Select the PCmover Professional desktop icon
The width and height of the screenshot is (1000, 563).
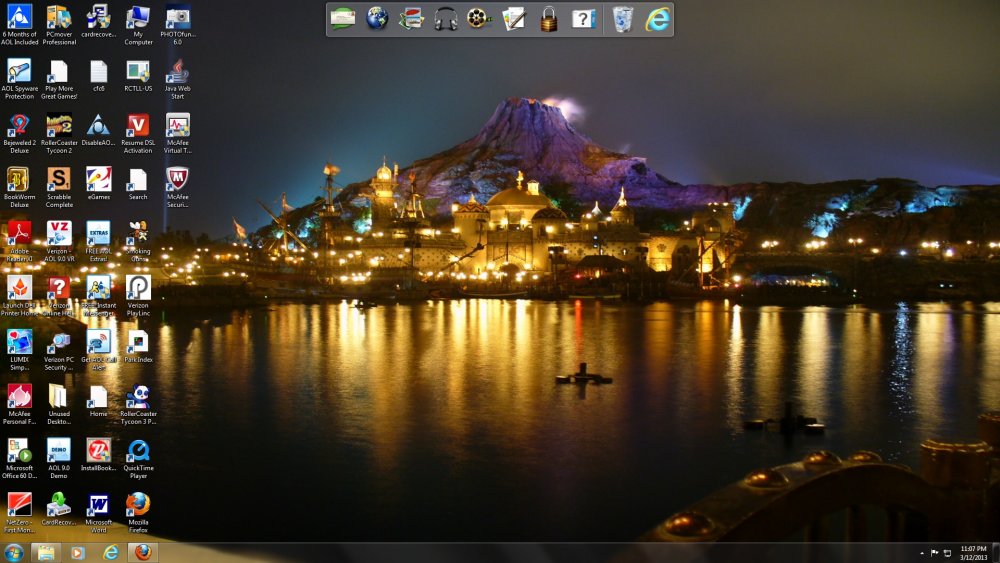click(x=59, y=26)
